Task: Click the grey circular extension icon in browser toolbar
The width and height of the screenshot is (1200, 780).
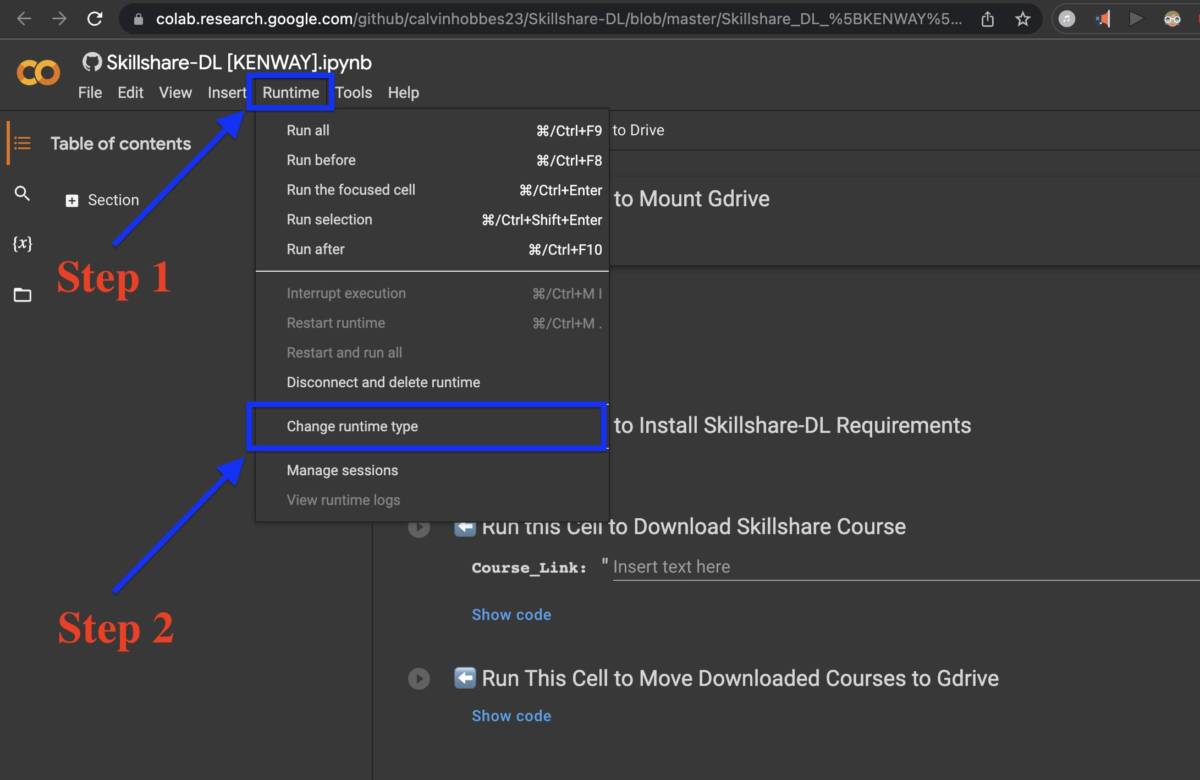Action: point(1067,19)
